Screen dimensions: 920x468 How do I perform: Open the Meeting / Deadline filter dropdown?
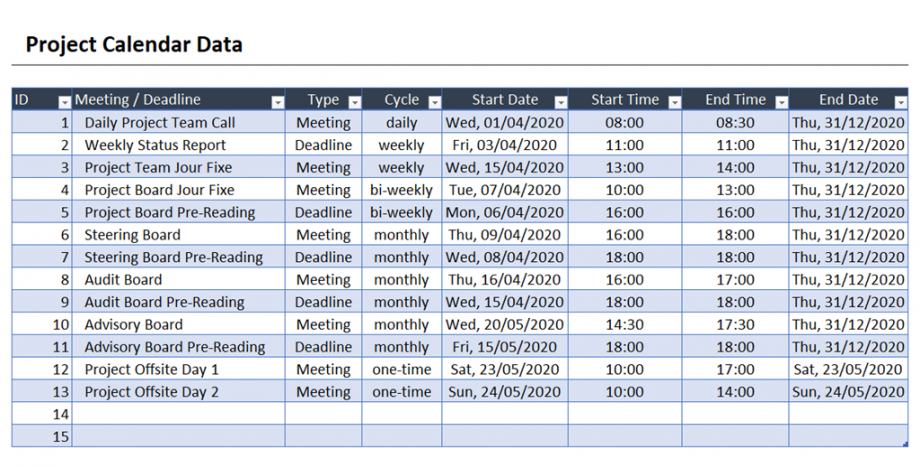(x=277, y=101)
